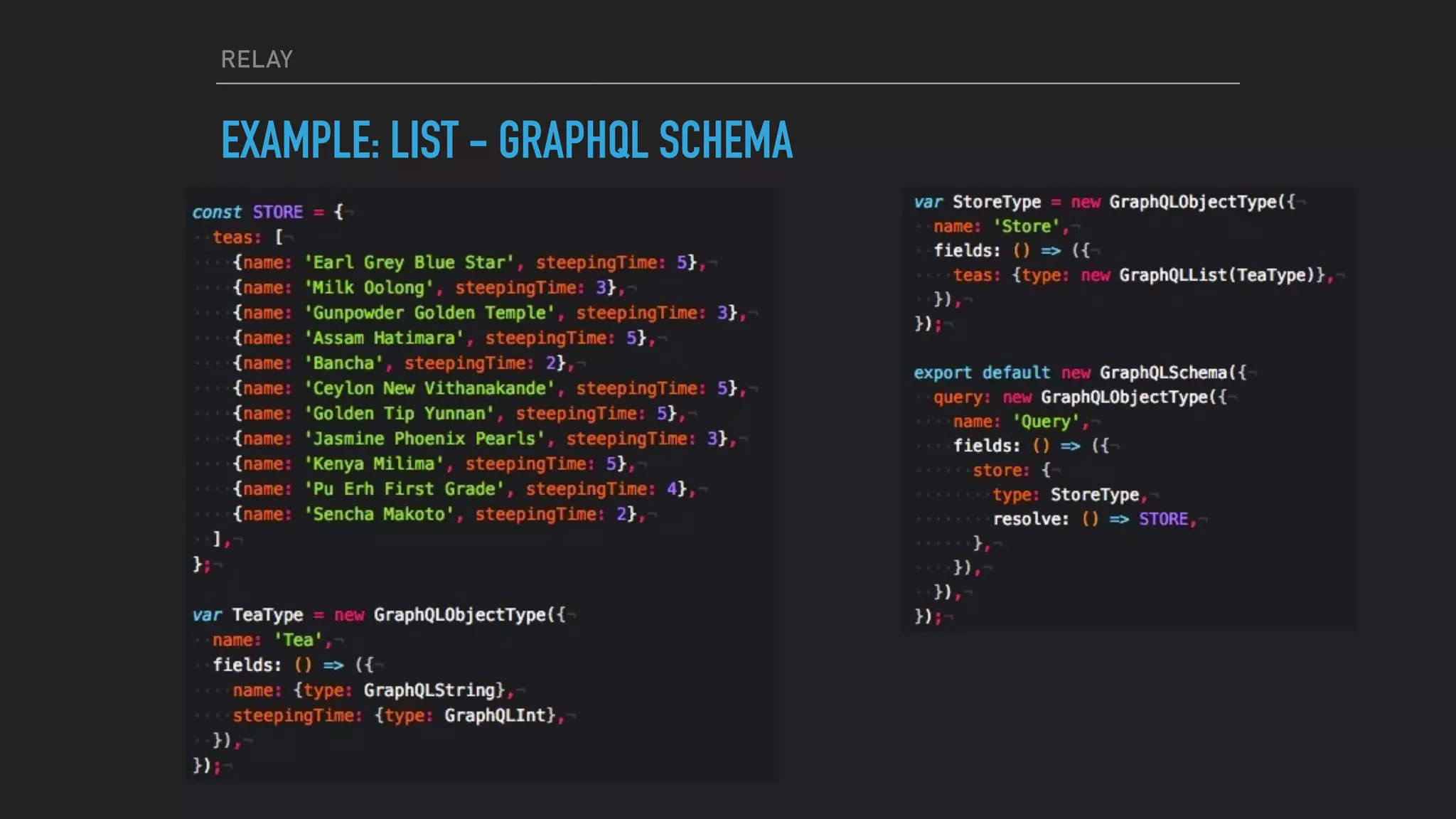This screenshot has width=1456, height=819.
Task: Click the 'Assam Hatimara' entry
Action: click(384, 338)
